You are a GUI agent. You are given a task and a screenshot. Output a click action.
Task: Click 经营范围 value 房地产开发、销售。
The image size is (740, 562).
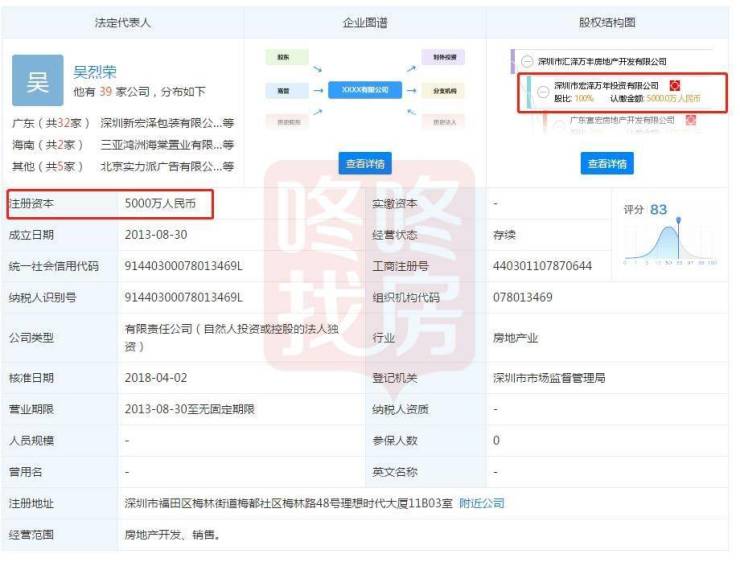coord(172,535)
